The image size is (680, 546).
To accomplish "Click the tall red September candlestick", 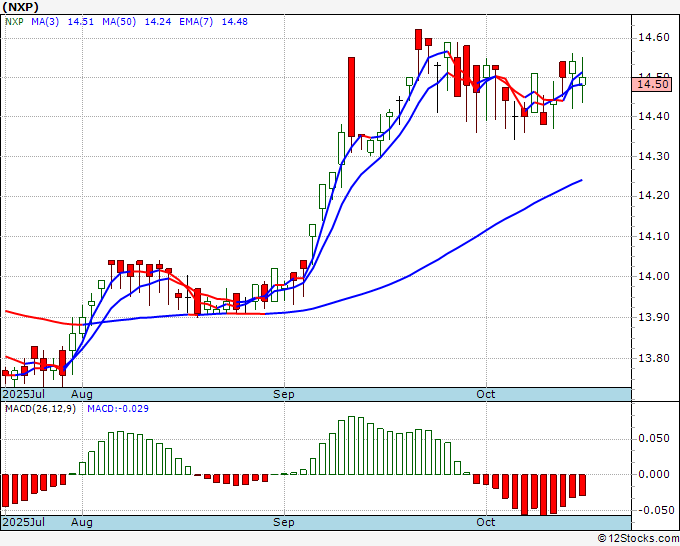I will [x=351, y=97].
